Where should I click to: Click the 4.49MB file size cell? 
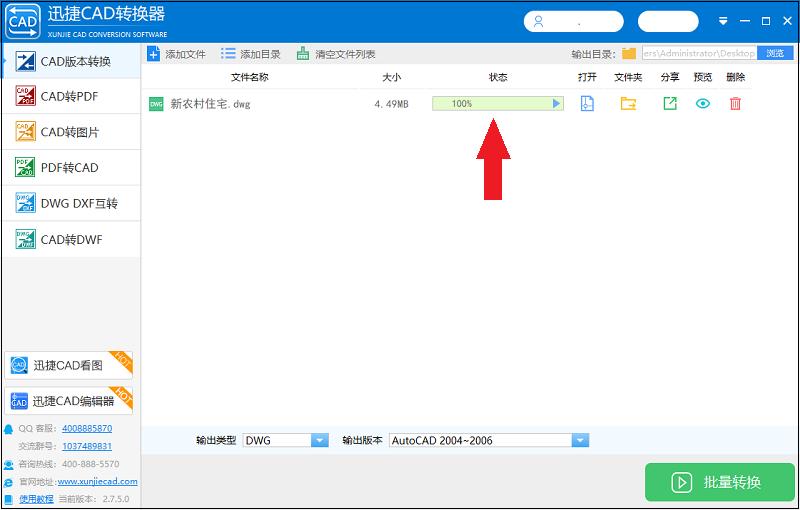point(391,104)
